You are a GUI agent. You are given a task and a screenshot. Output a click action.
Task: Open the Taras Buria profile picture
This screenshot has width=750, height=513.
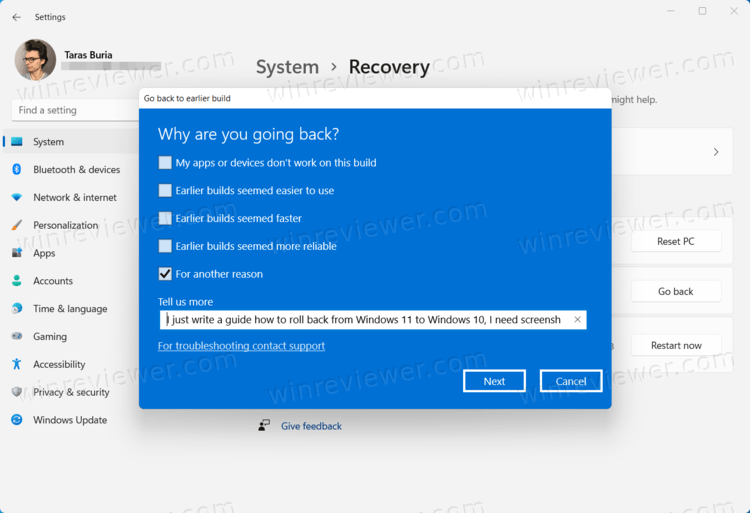(35, 60)
